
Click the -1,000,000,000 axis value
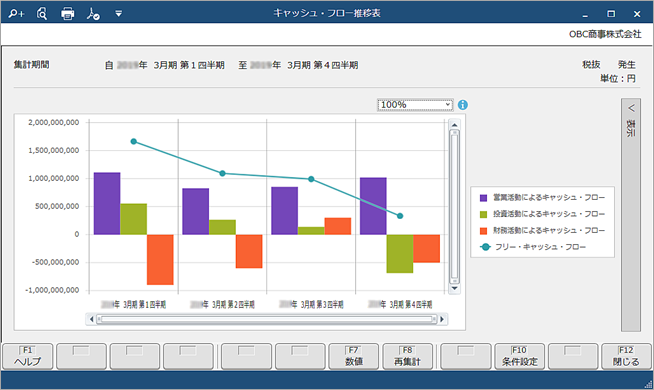click(52, 290)
